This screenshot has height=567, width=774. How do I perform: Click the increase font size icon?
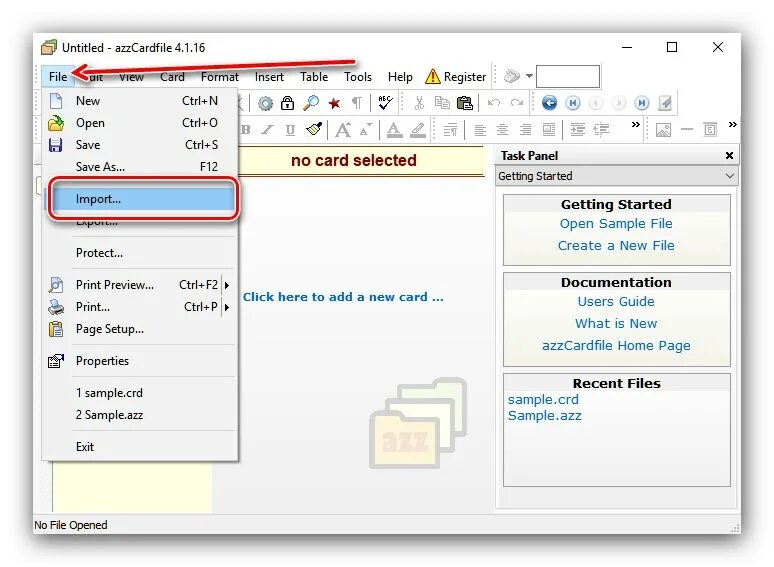(x=344, y=129)
